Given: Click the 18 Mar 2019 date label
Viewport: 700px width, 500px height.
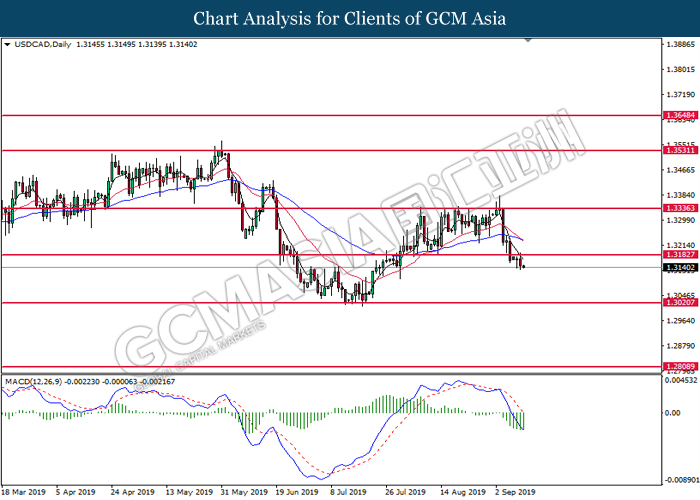Looking at the screenshot, I should [25, 492].
